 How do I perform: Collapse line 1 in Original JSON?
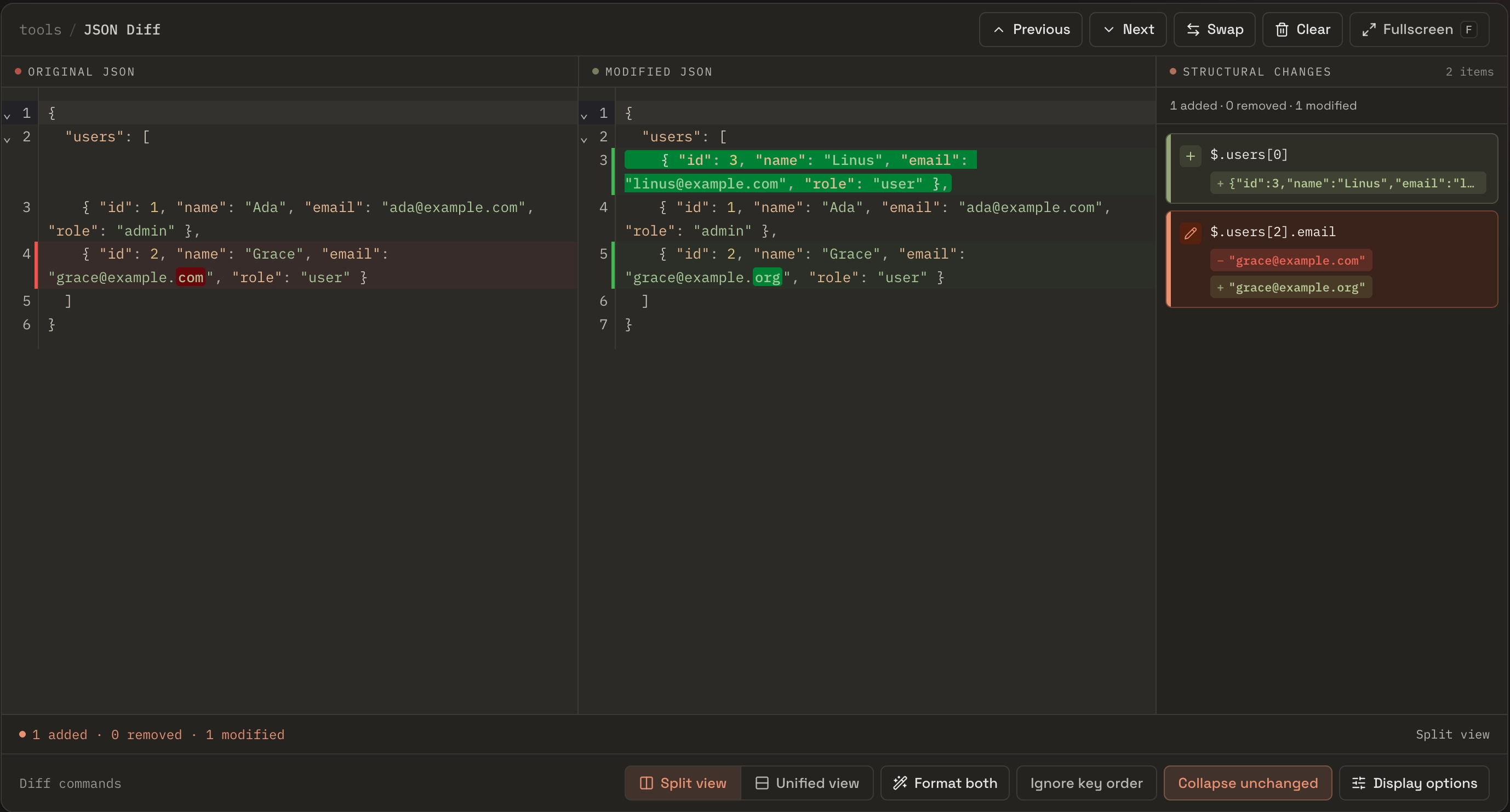[x=7, y=116]
